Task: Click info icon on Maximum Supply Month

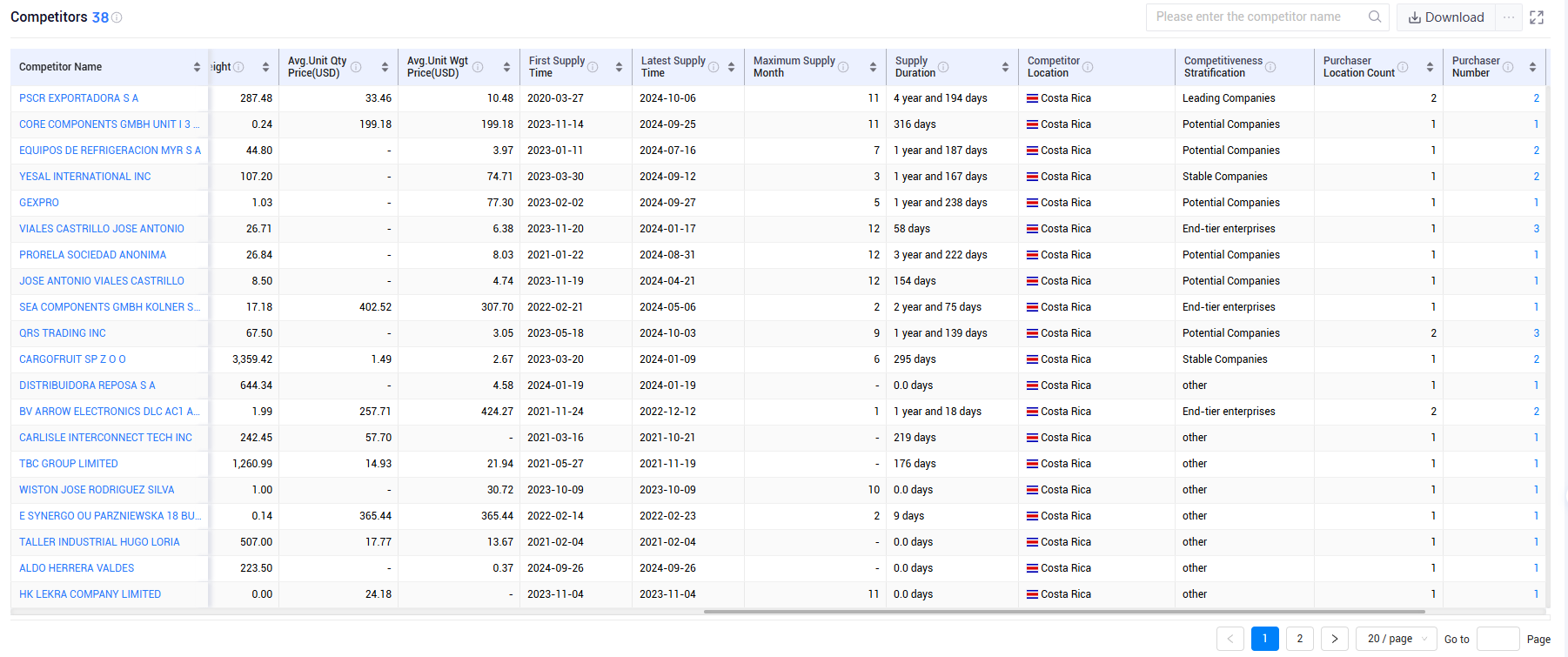Action: point(843,67)
